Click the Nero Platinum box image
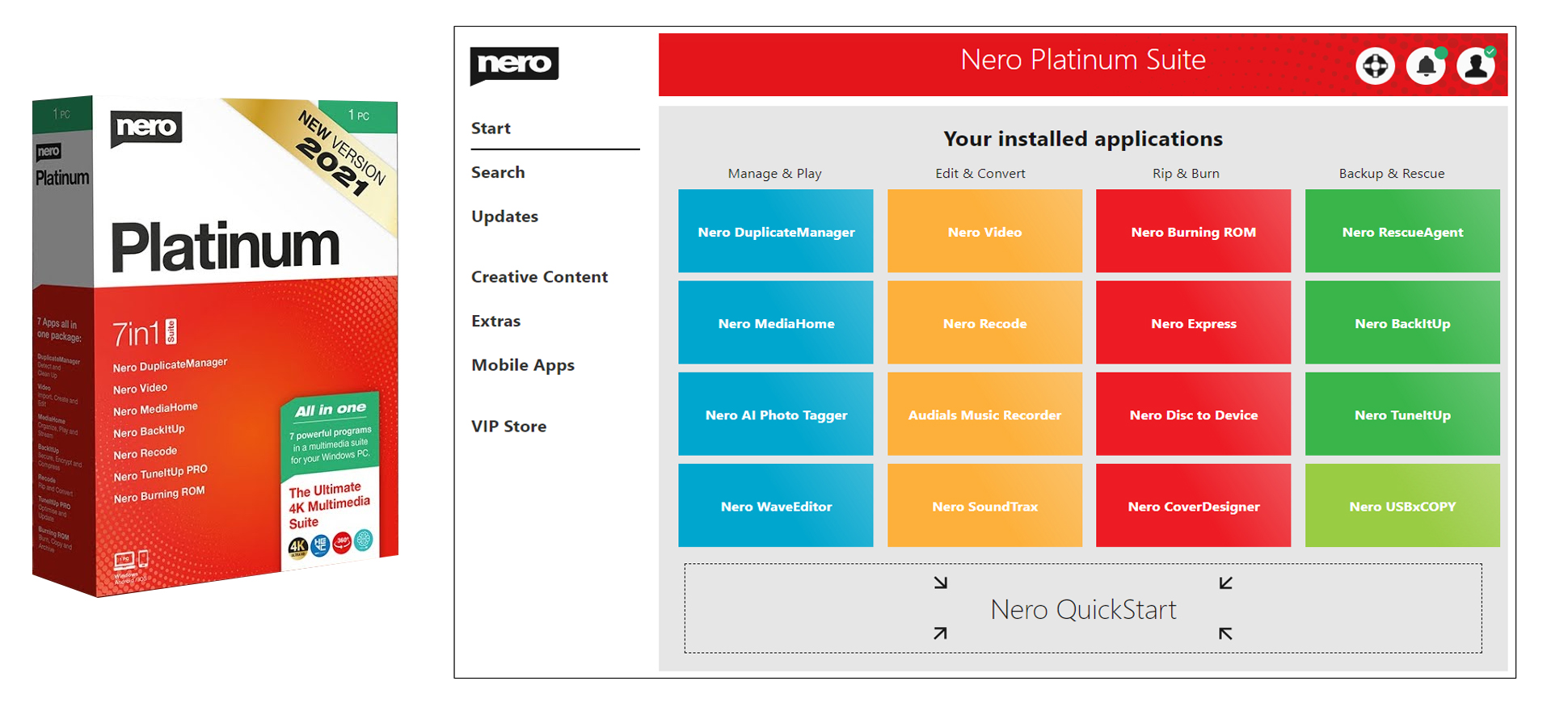 click(215, 347)
